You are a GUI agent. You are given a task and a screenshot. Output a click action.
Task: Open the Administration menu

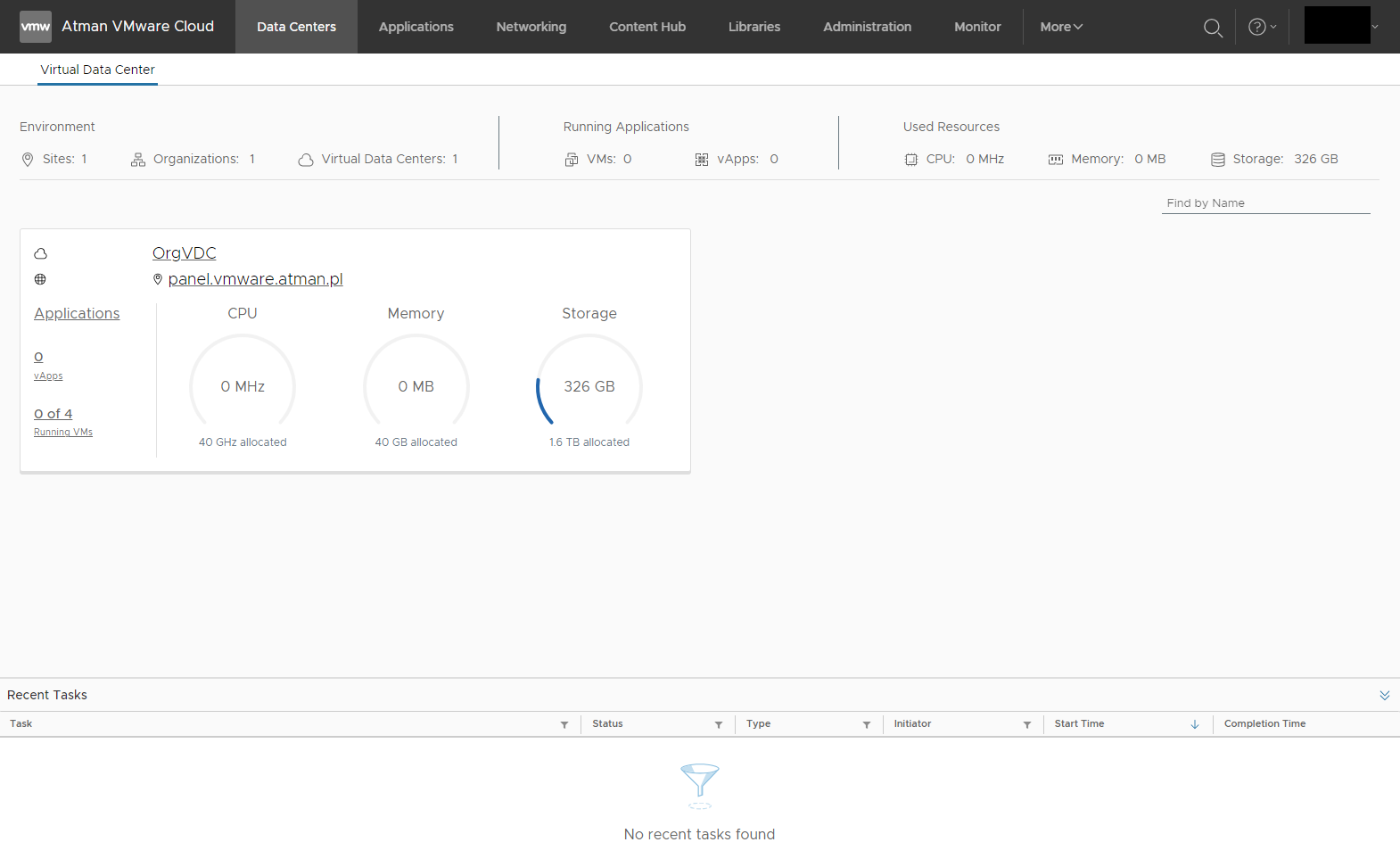tap(867, 27)
